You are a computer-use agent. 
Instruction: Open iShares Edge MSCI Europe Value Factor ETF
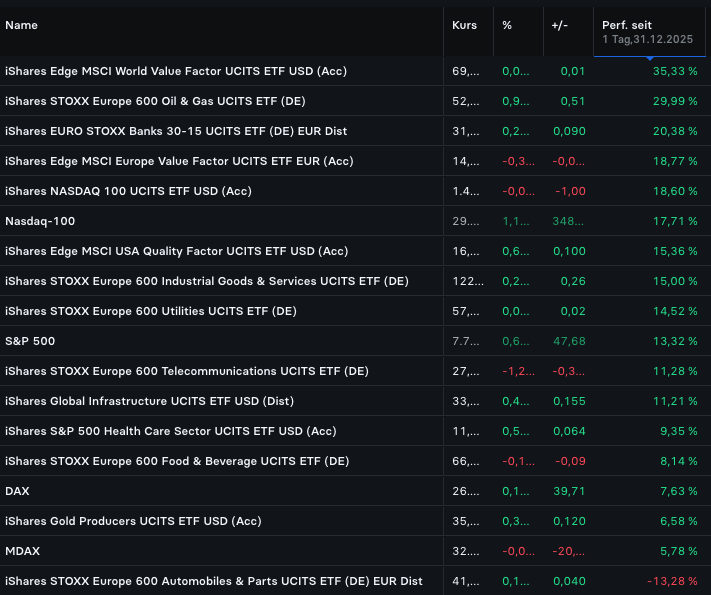(x=179, y=161)
